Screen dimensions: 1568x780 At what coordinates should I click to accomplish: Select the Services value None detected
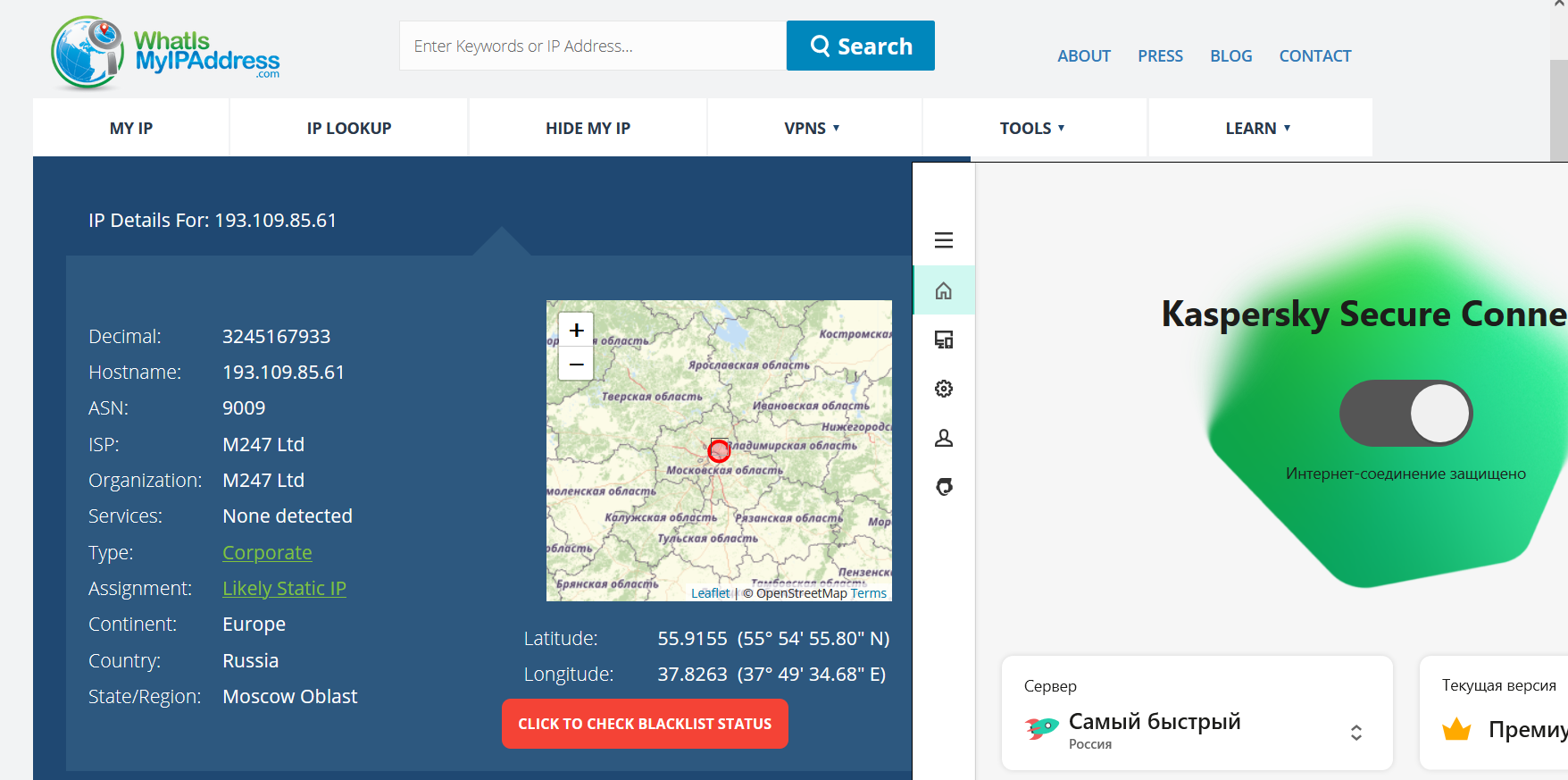click(288, 516)
